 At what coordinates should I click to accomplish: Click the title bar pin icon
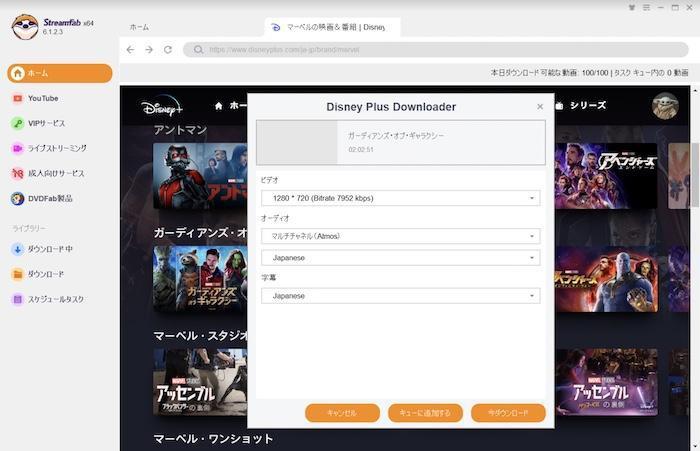tap(632, 8)
